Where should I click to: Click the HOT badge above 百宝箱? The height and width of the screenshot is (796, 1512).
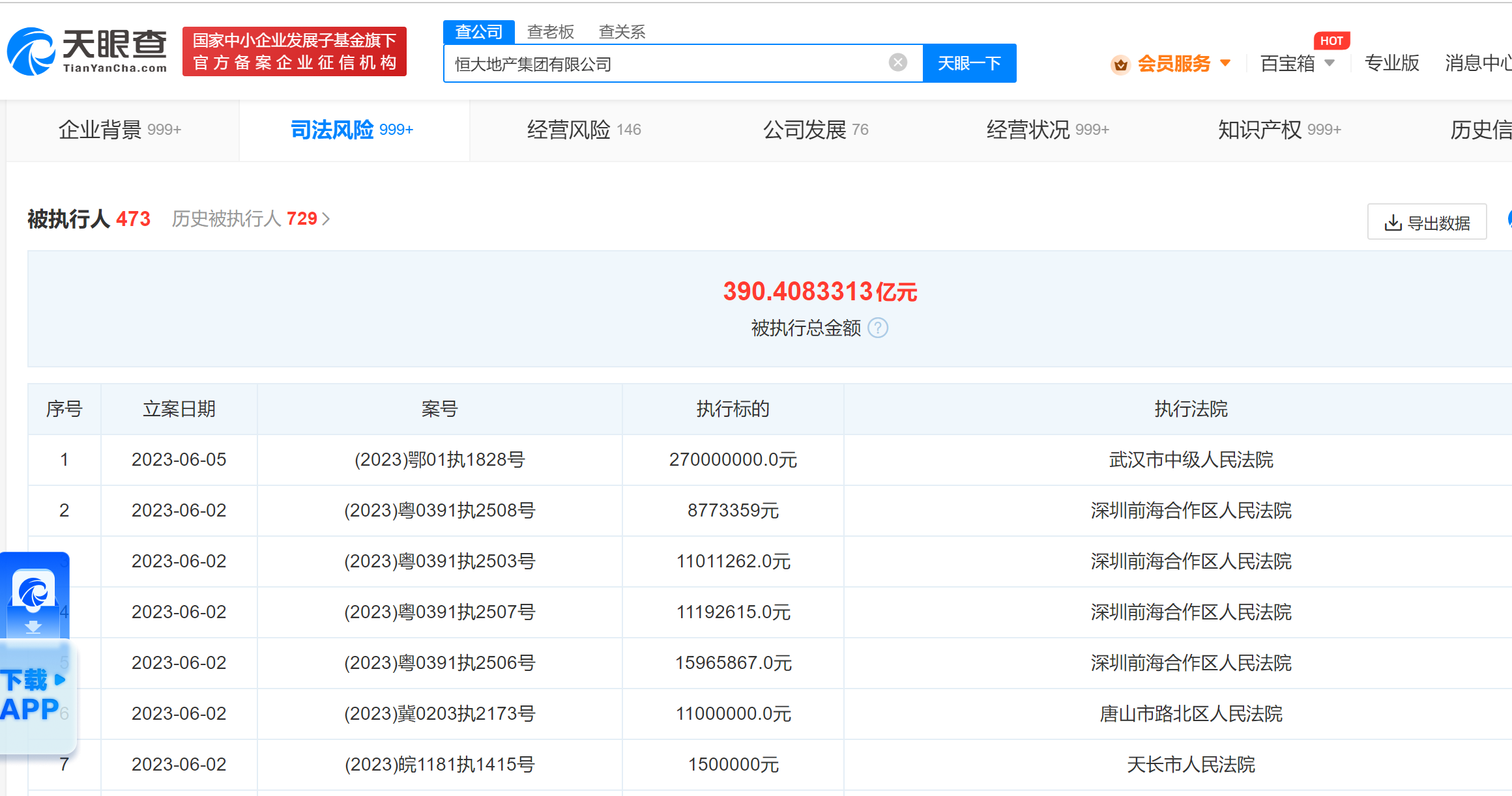coord(1331,41)
